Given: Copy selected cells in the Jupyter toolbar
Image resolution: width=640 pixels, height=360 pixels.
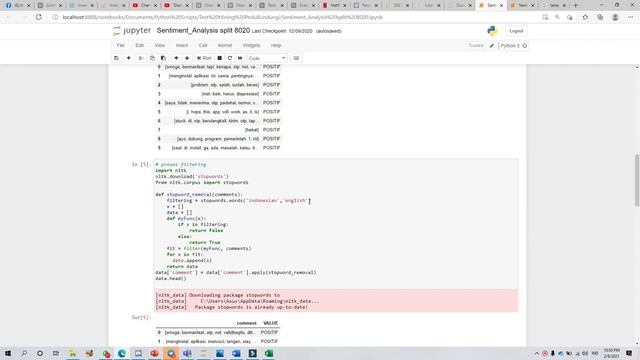Looking at the screenshot, I should [152, 58].
